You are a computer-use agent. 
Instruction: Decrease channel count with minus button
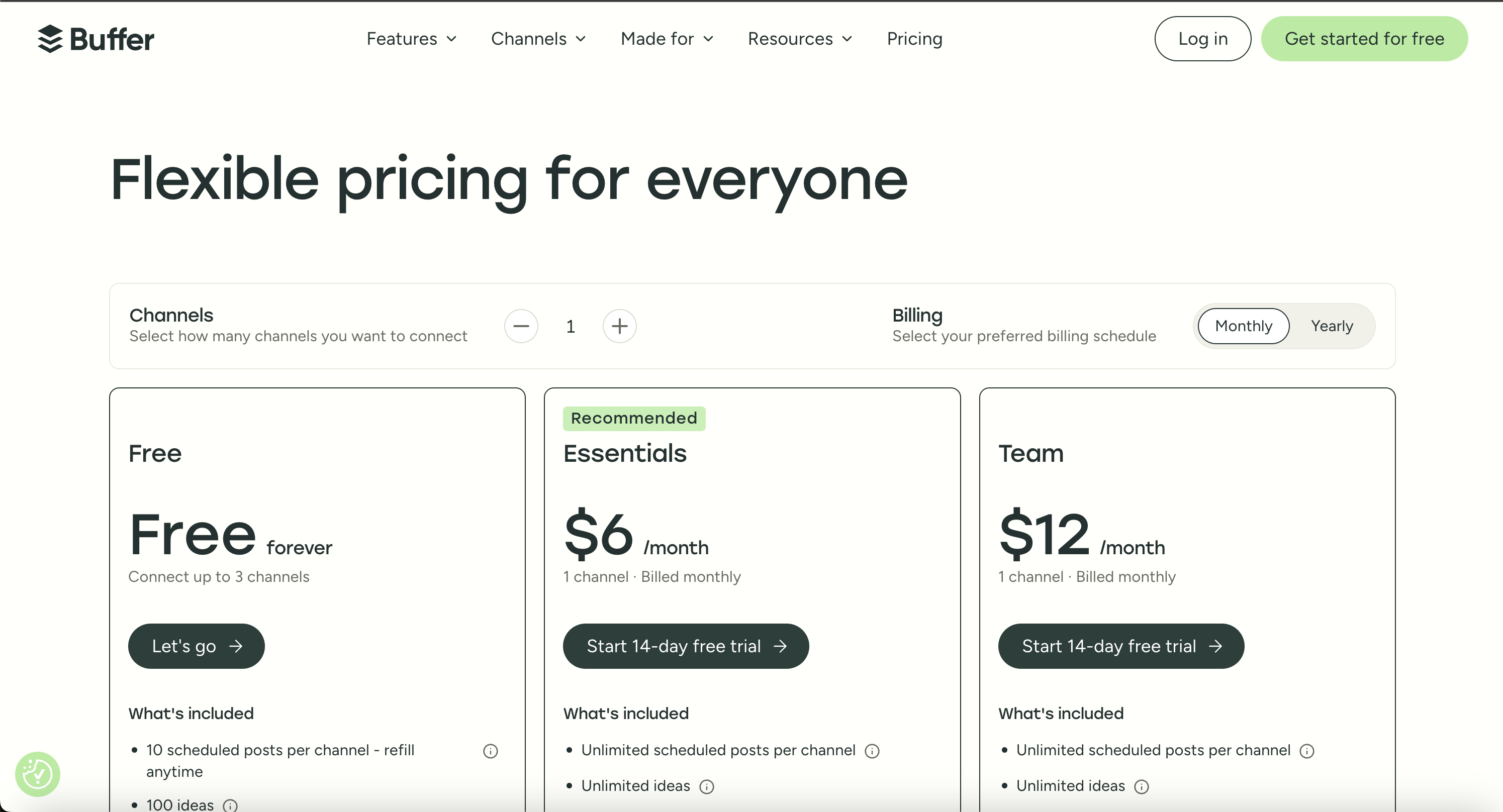521,326
